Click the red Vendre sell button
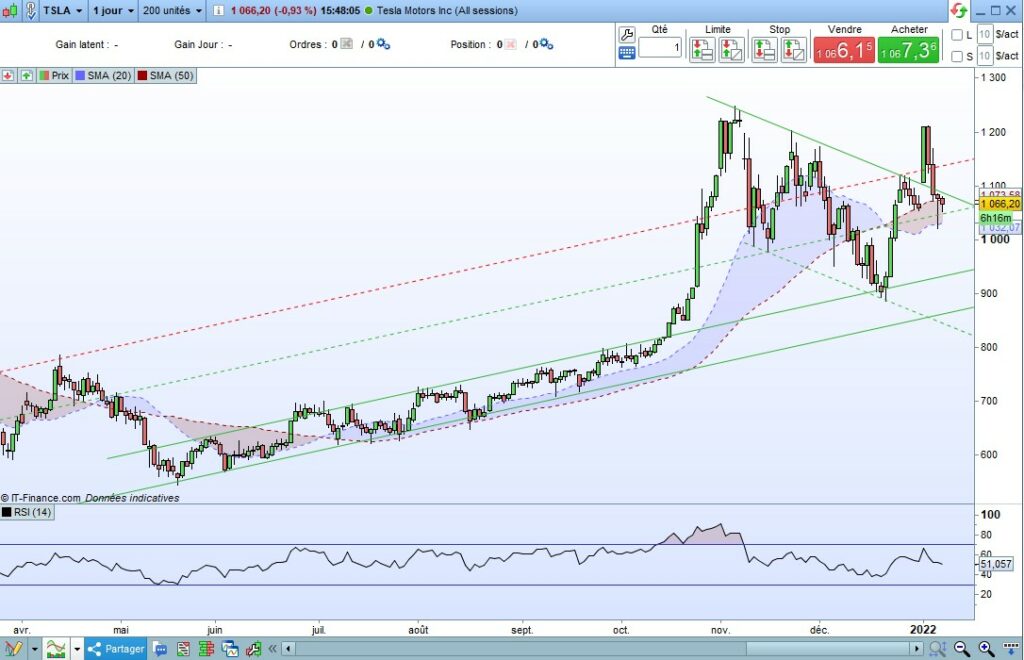Viewport: 1024px width, 660px height. pyautogui.click(x=844, y=49)
